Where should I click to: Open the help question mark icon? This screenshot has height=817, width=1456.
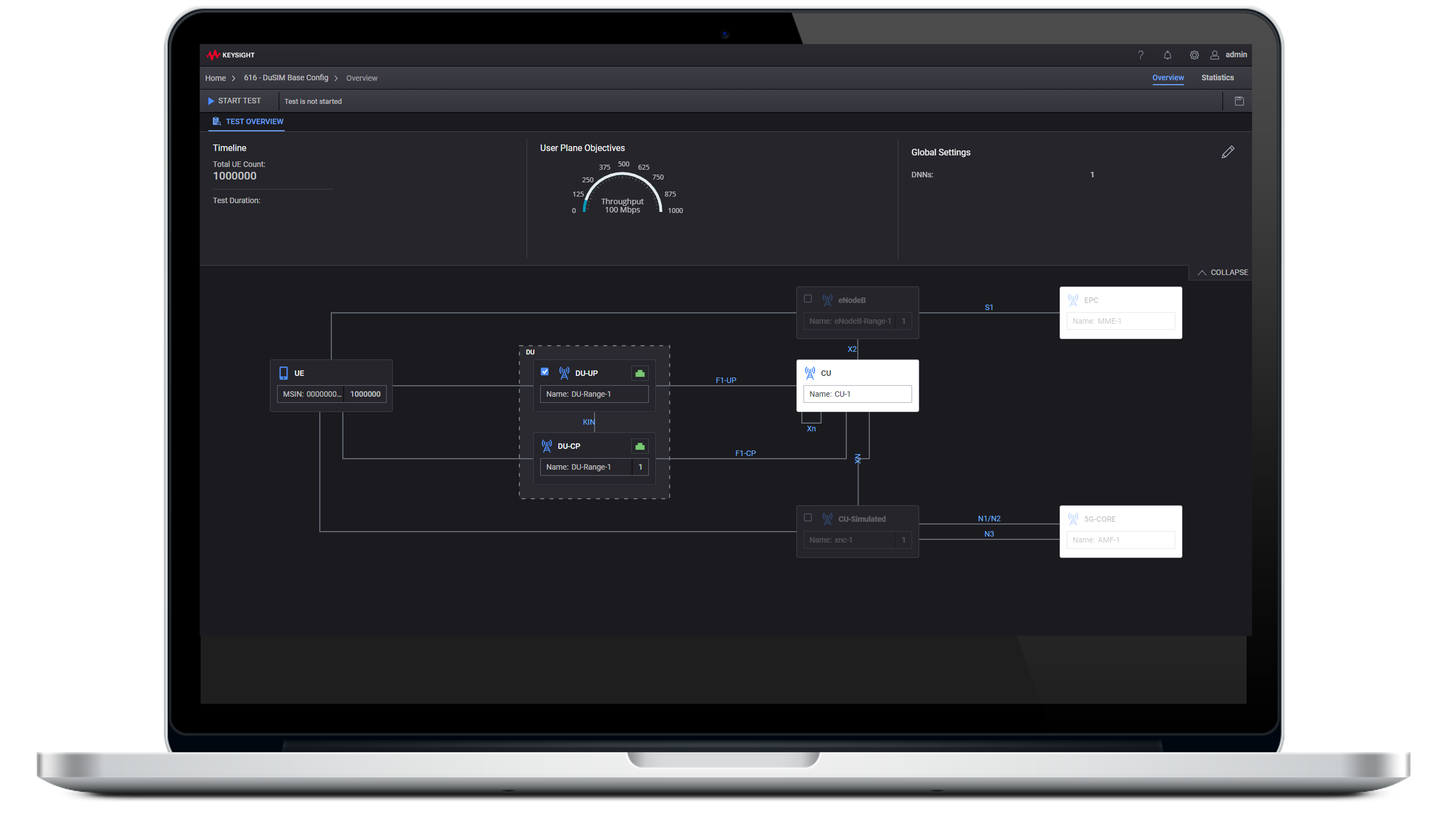[x=1141, y=55]
